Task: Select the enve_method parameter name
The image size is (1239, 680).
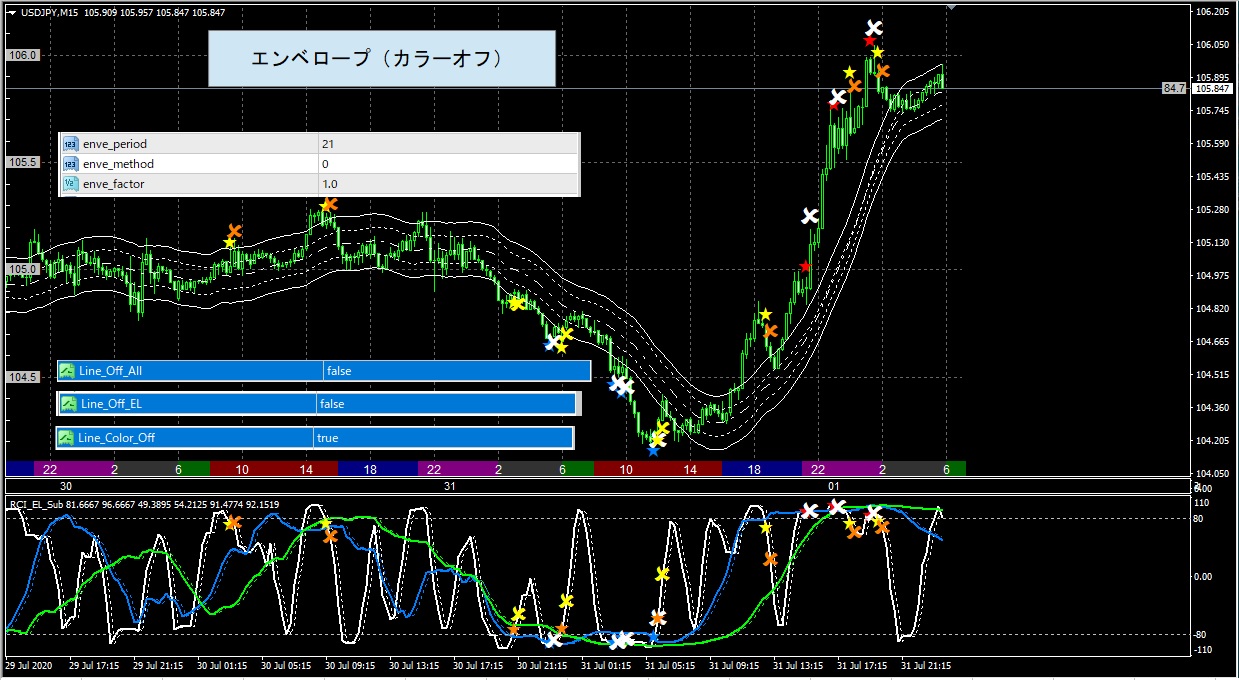Action: pyautogui.click(x=119, y=164)
